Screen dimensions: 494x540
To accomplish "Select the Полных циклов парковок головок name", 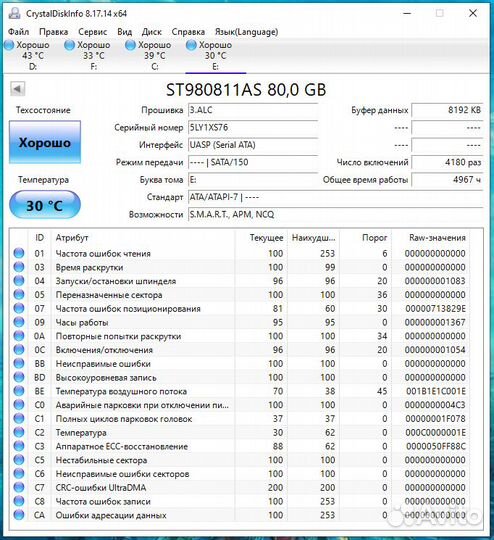I will coord(124,419).
